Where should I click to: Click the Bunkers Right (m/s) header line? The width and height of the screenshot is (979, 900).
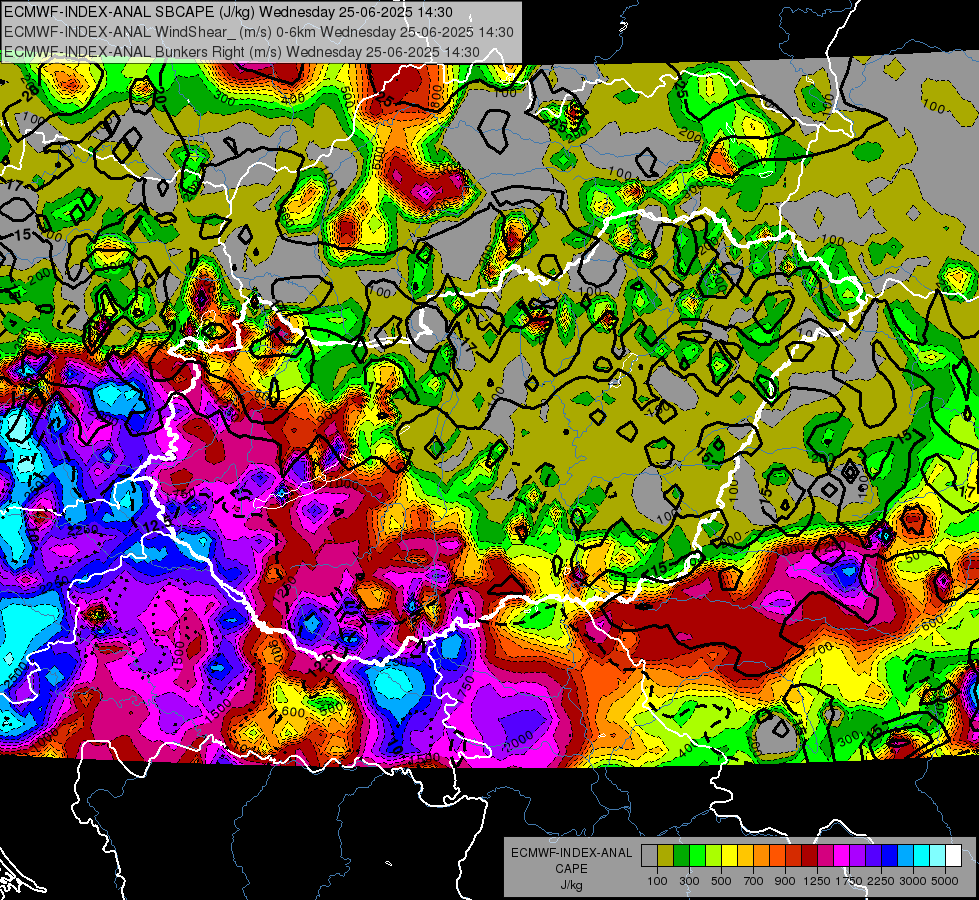click(242, 52)
